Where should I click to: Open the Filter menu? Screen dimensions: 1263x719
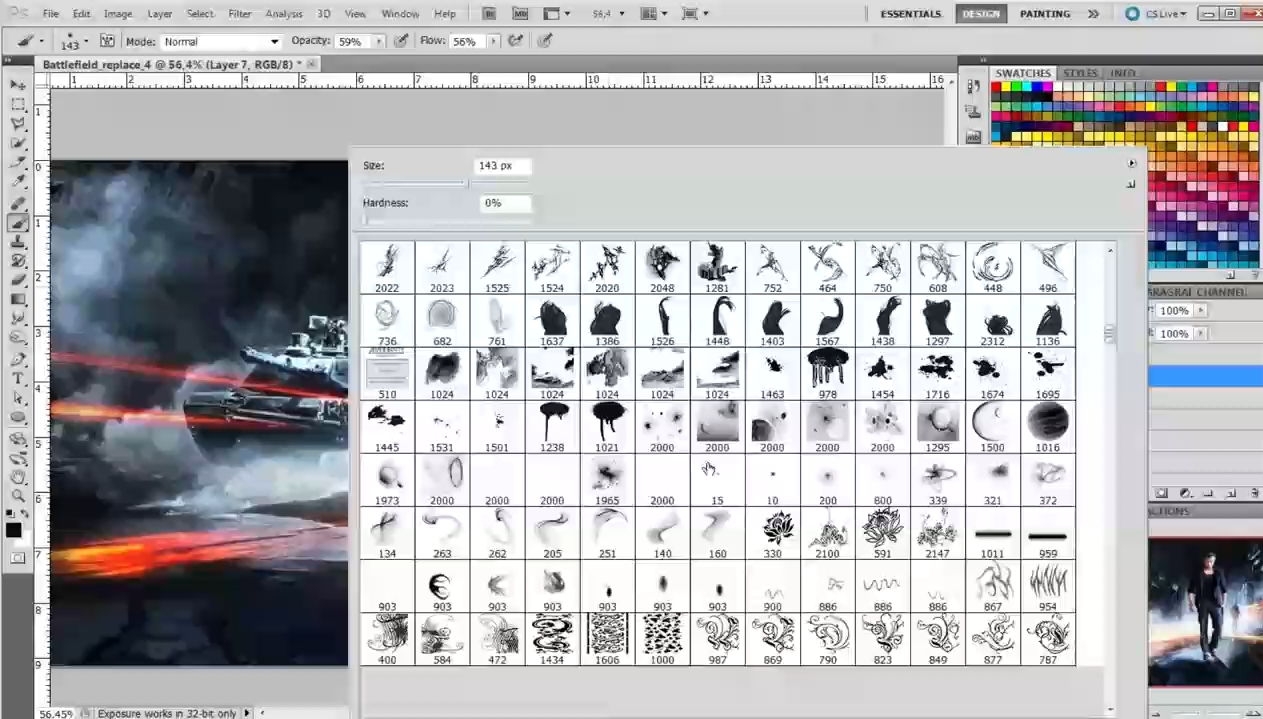(240, 14)
